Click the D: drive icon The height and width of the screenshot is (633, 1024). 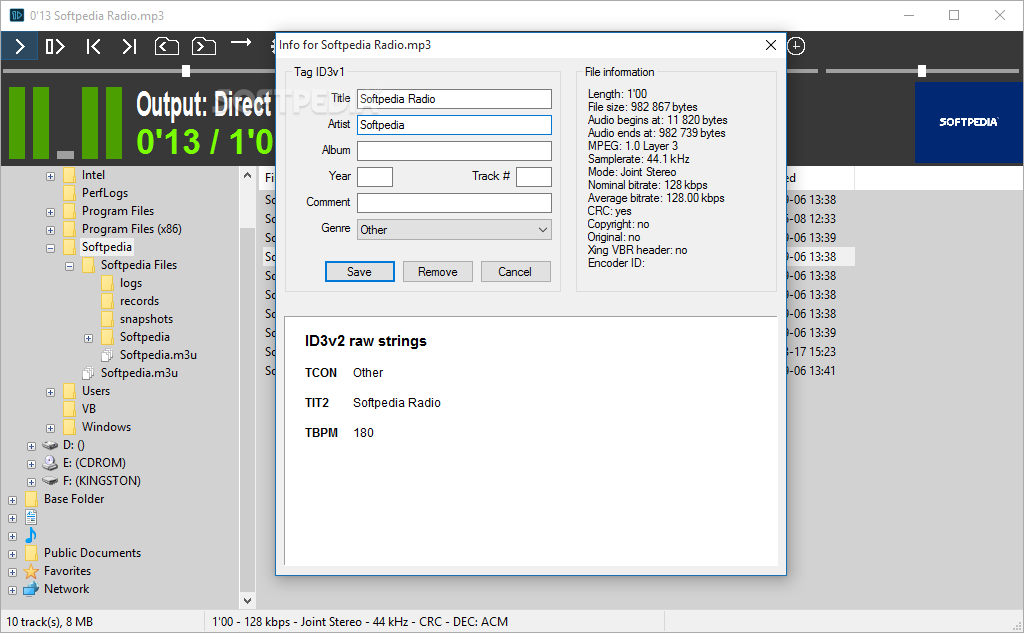point(50,445)
